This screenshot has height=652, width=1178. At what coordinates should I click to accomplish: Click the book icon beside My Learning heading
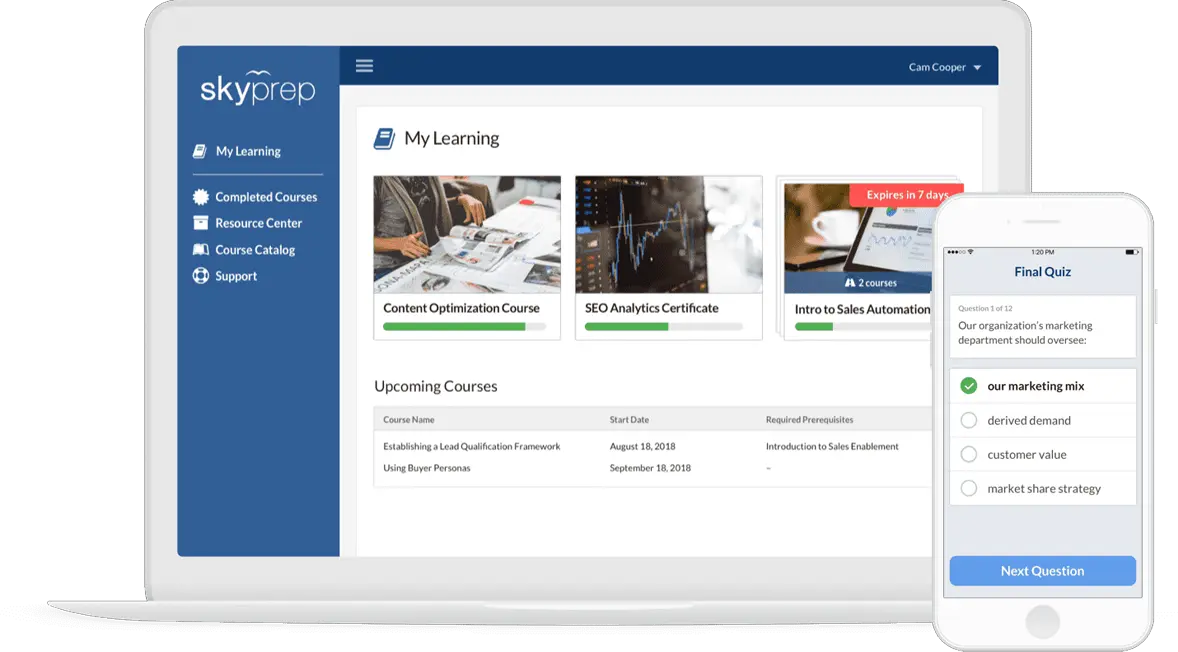point(384,138)
